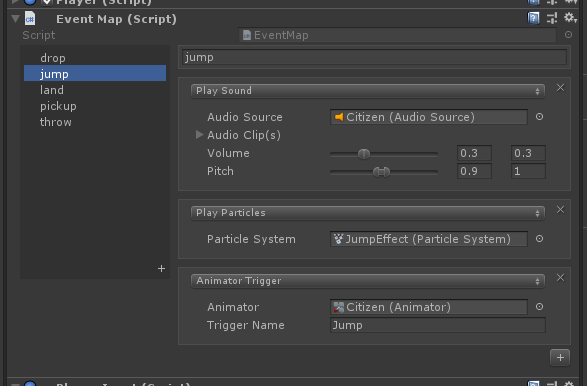Open object picker for Animator

[x=539, y=307]
